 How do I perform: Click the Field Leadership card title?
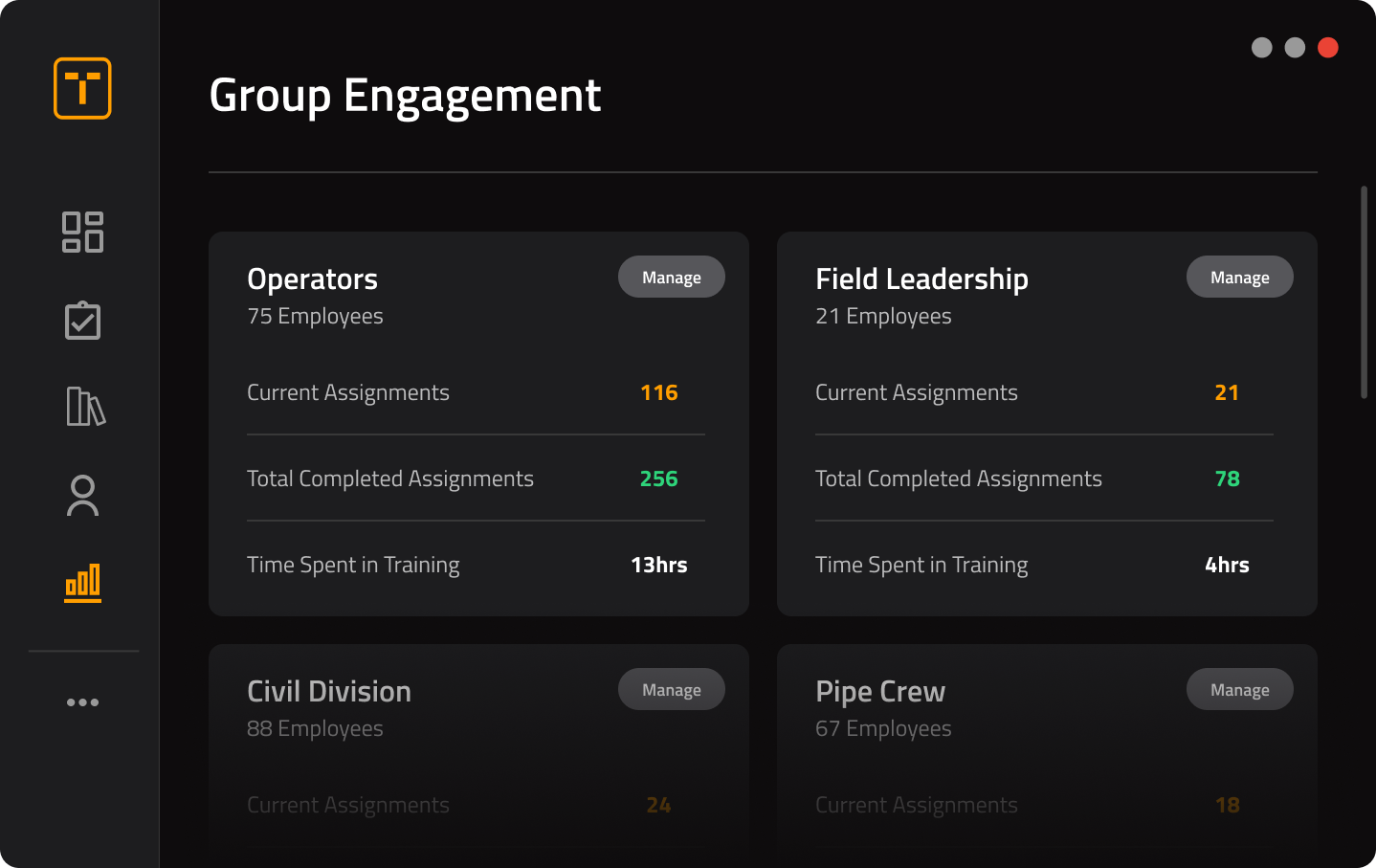pos(921,278)
